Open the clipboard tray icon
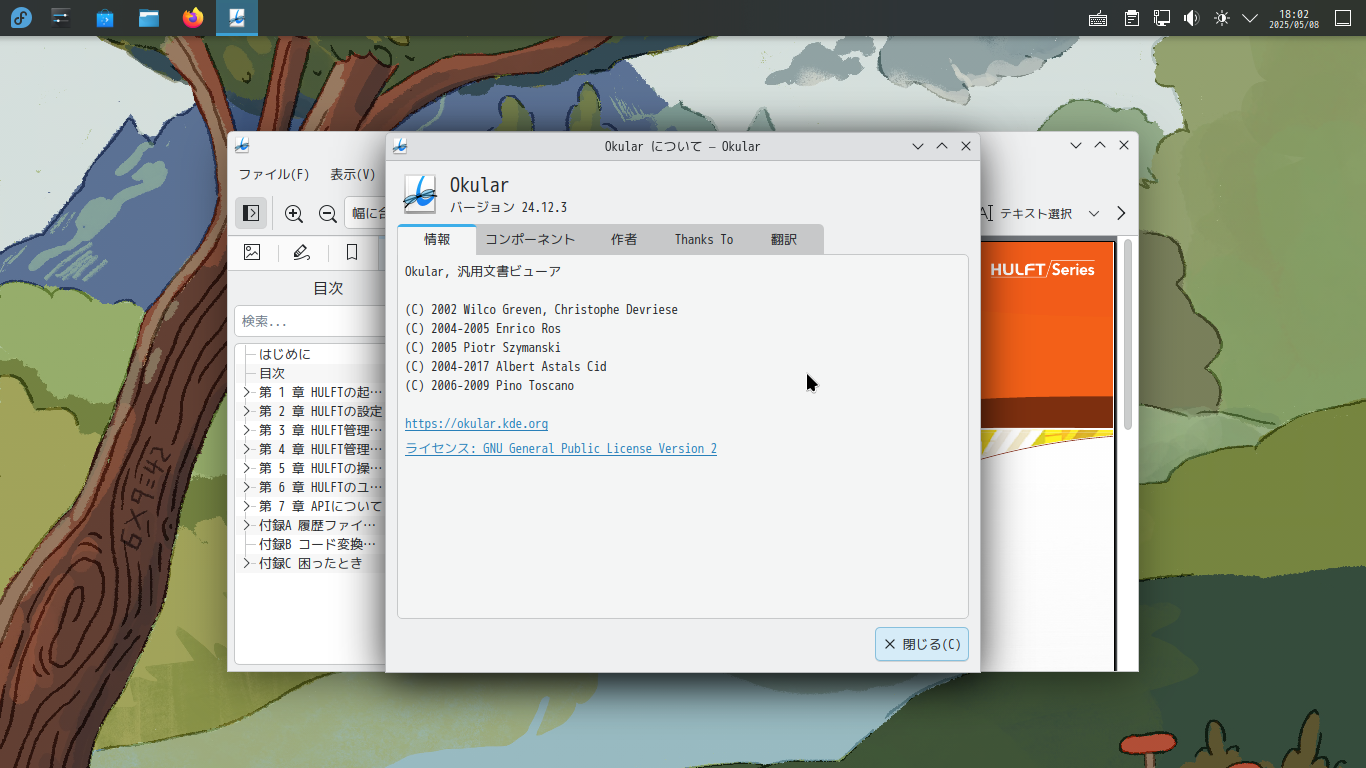The height and width of the screenshot is (768, 1366). (x=1131, y=18)
